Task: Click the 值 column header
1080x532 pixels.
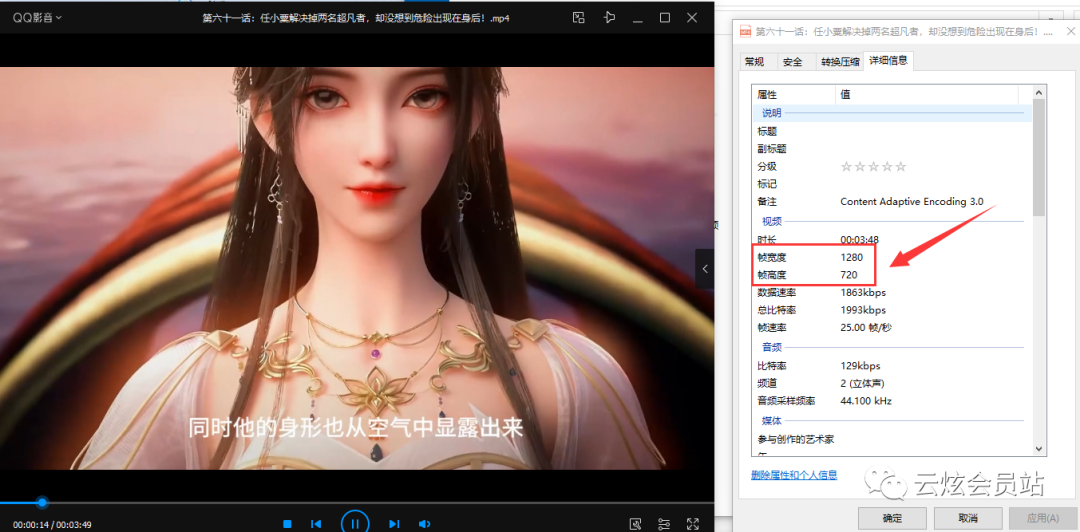Action: click(927, 94)
